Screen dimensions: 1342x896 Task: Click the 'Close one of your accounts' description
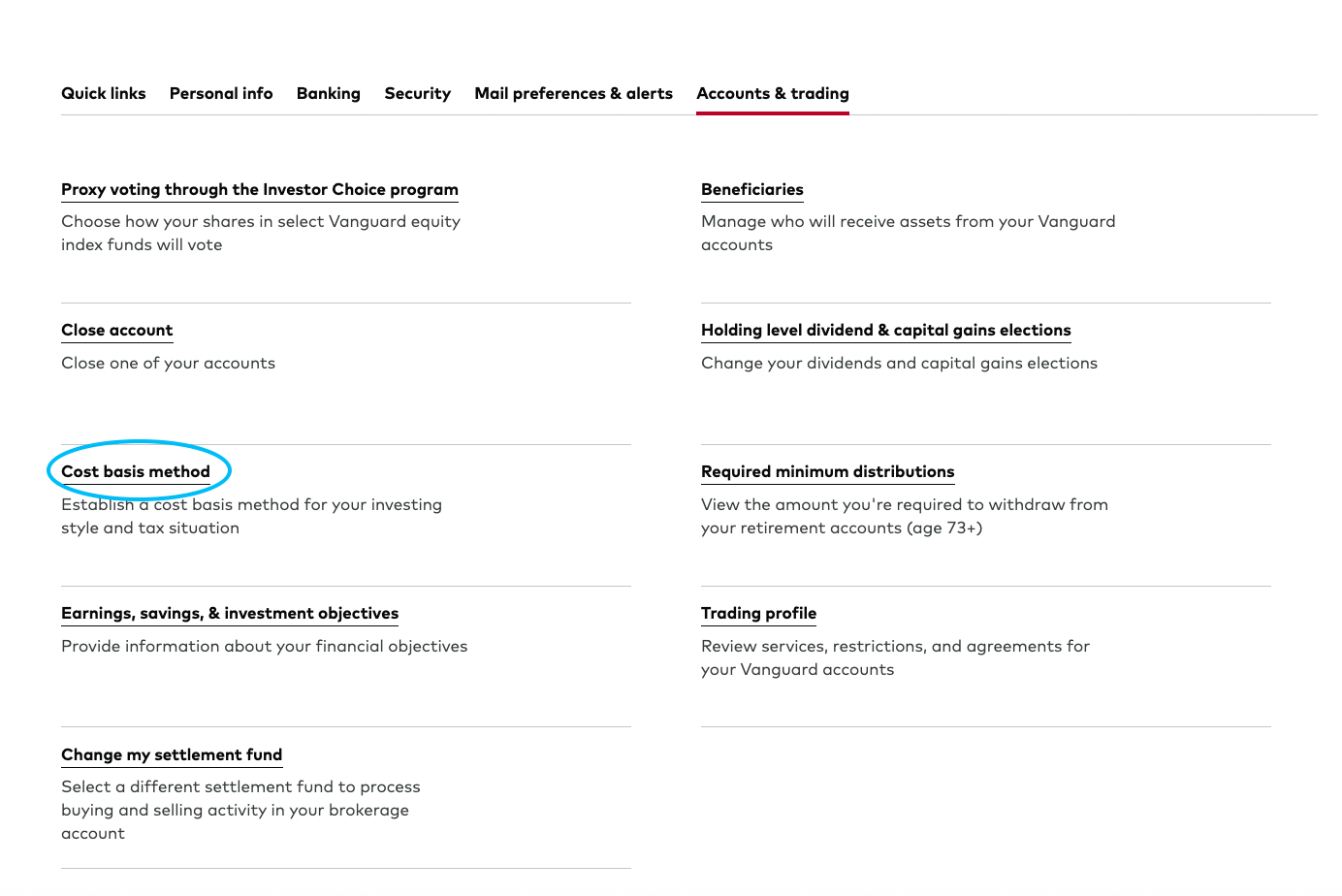pos(168,363)
